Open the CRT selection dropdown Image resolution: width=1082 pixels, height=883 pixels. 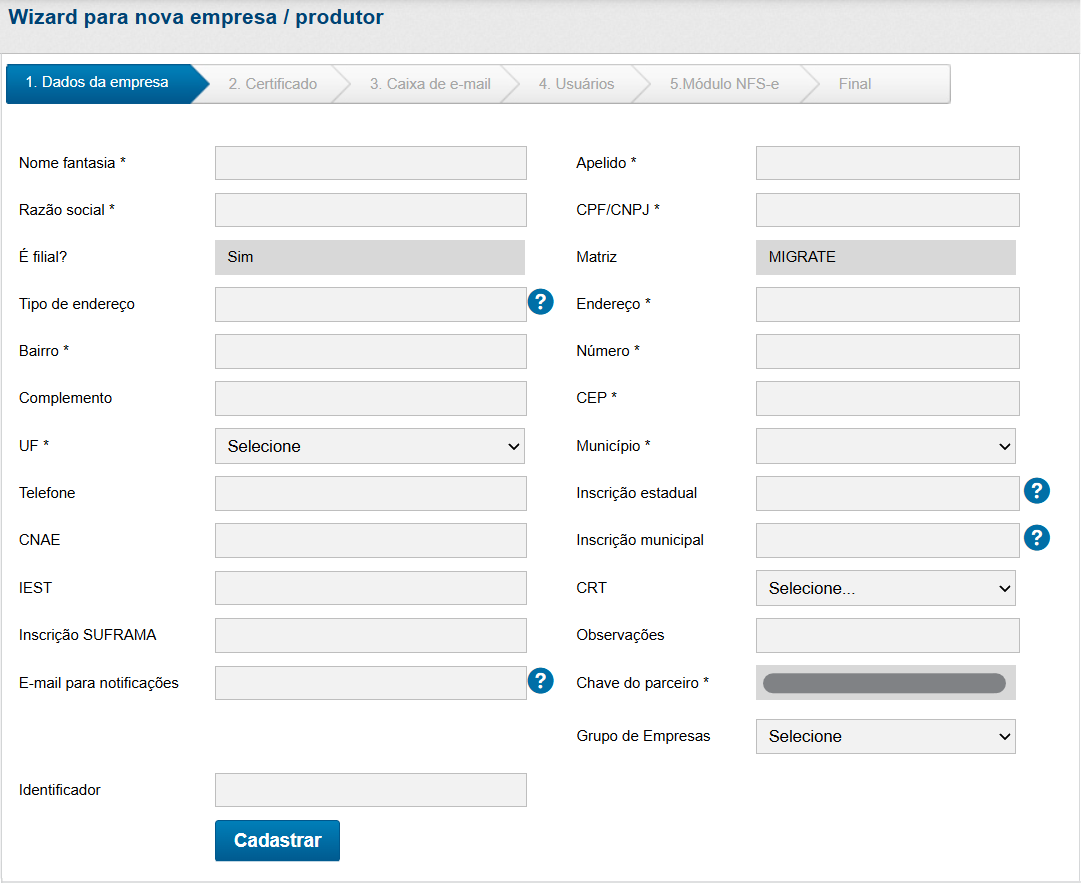coord(885,588)
